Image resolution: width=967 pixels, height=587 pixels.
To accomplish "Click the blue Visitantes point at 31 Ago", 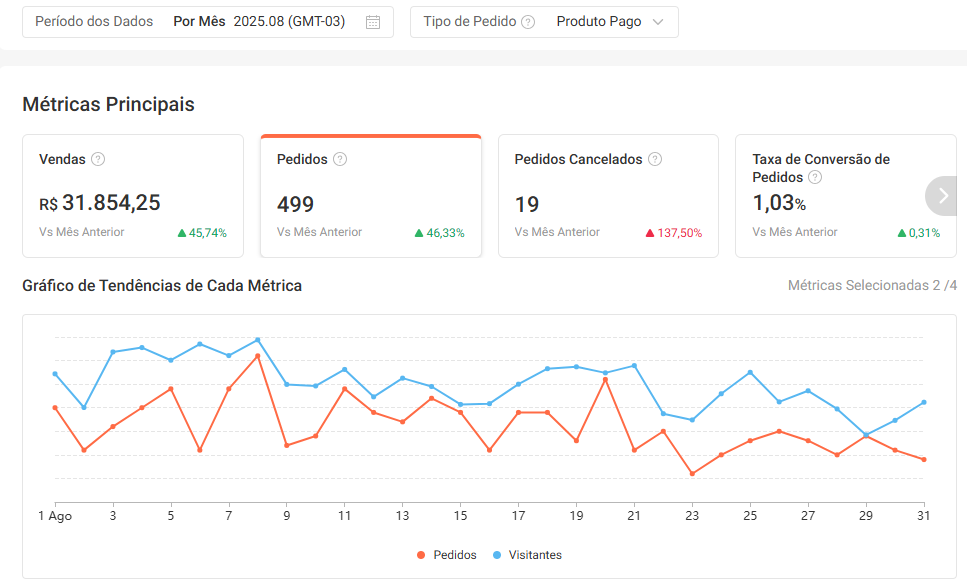I will pyautogui.click(x=924, y=402).
